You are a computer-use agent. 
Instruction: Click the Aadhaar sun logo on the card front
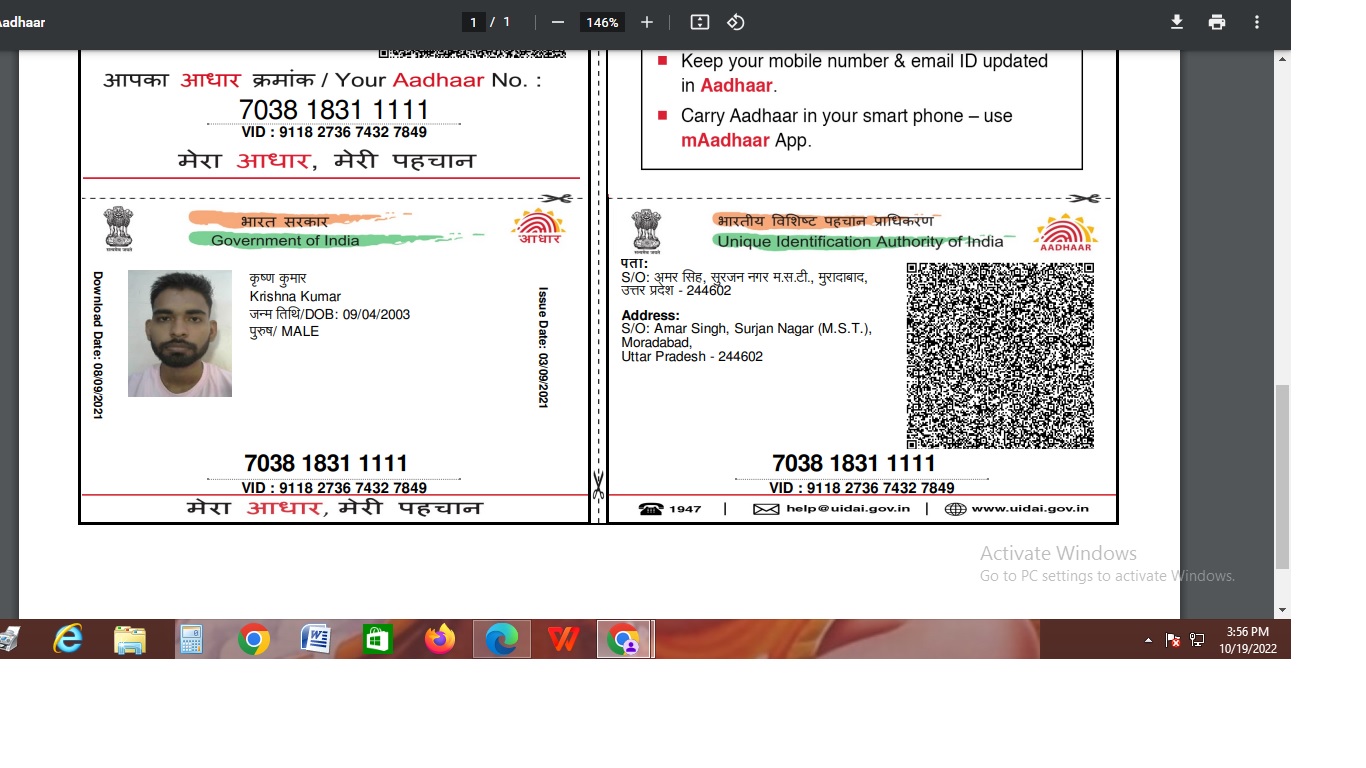point(538,227)
